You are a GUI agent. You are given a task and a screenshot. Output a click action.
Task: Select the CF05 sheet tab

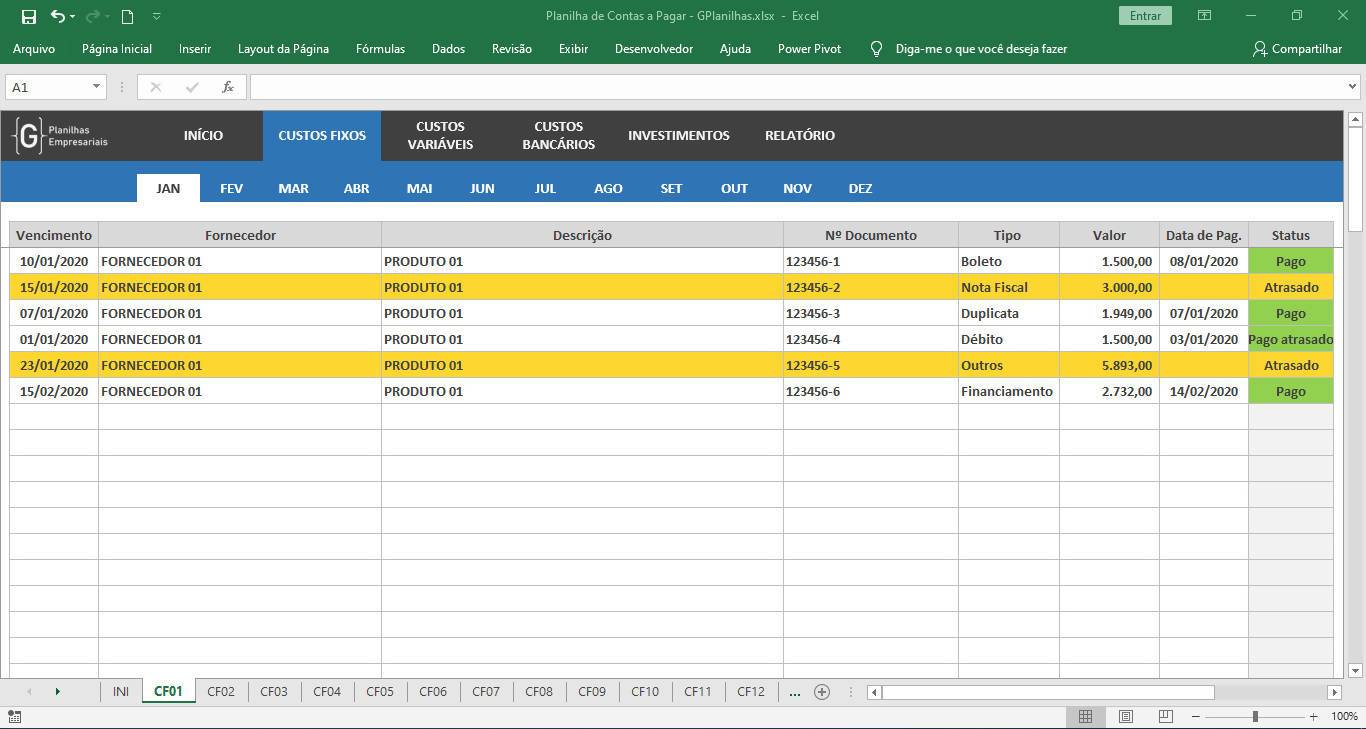(380, 691)
